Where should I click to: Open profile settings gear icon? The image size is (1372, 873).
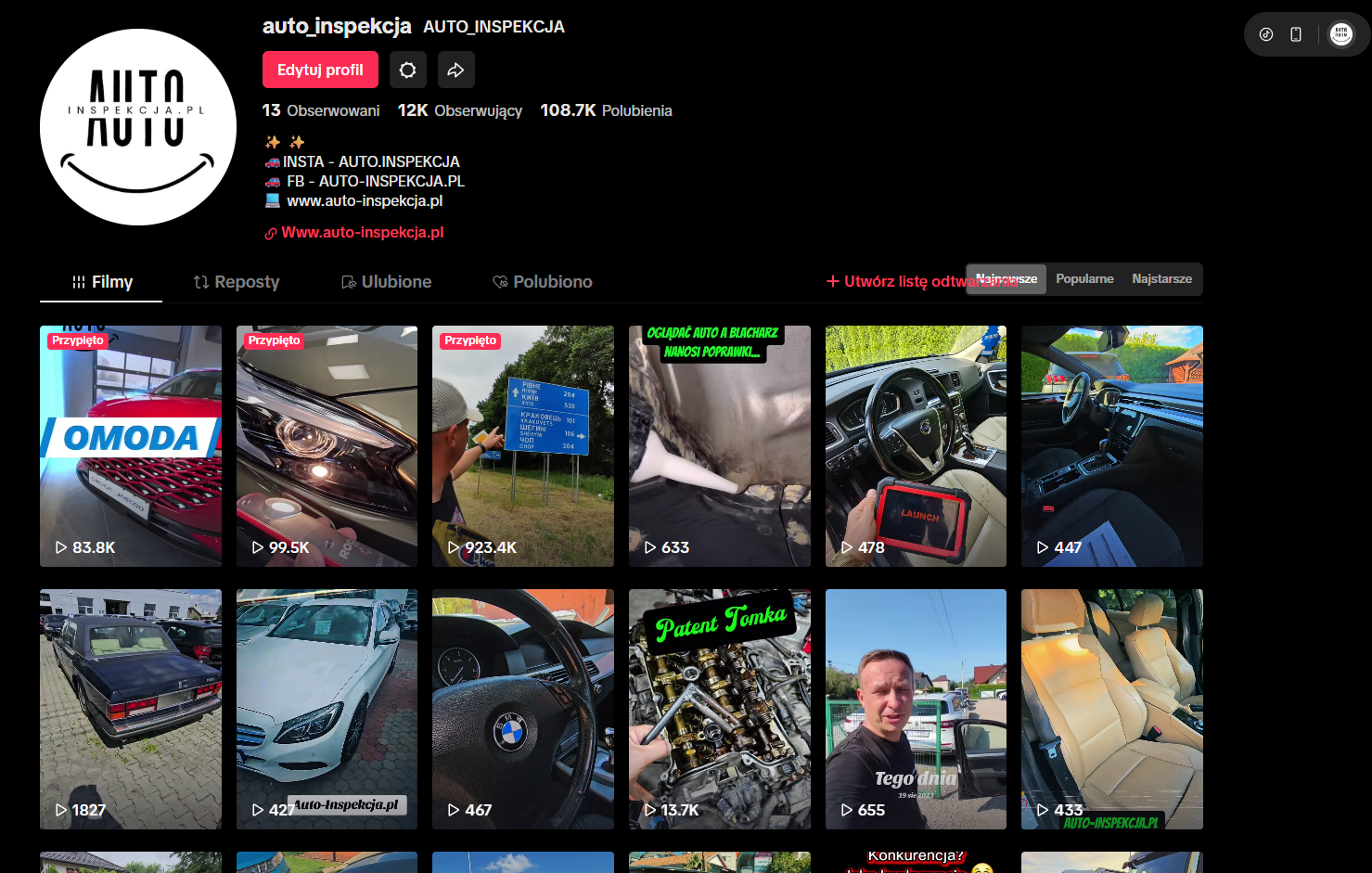407,70
